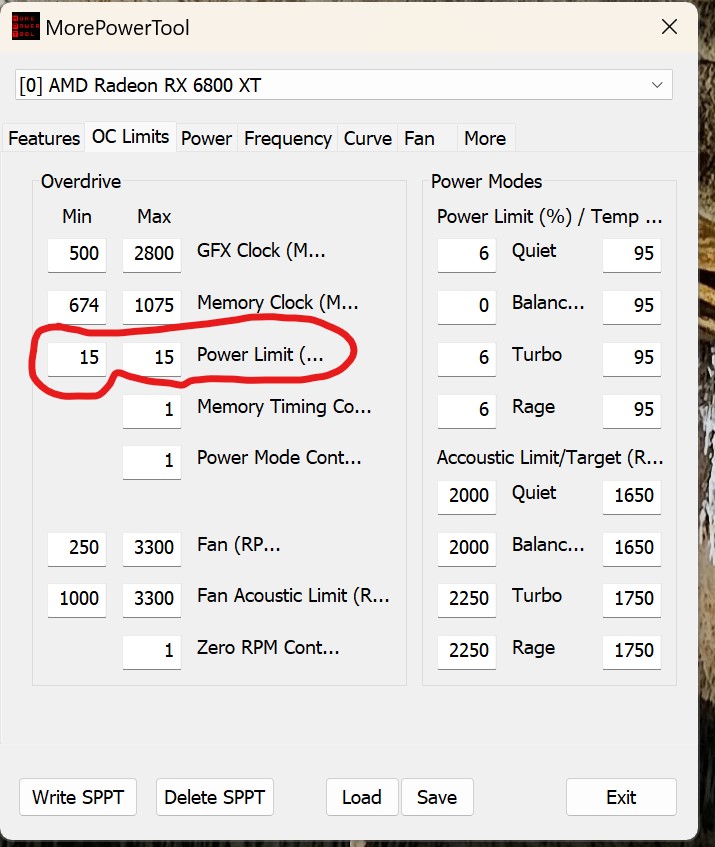The image size is (715, 847).
Task: Edit the Turbo acoustic target field
Action: point(632,599)
